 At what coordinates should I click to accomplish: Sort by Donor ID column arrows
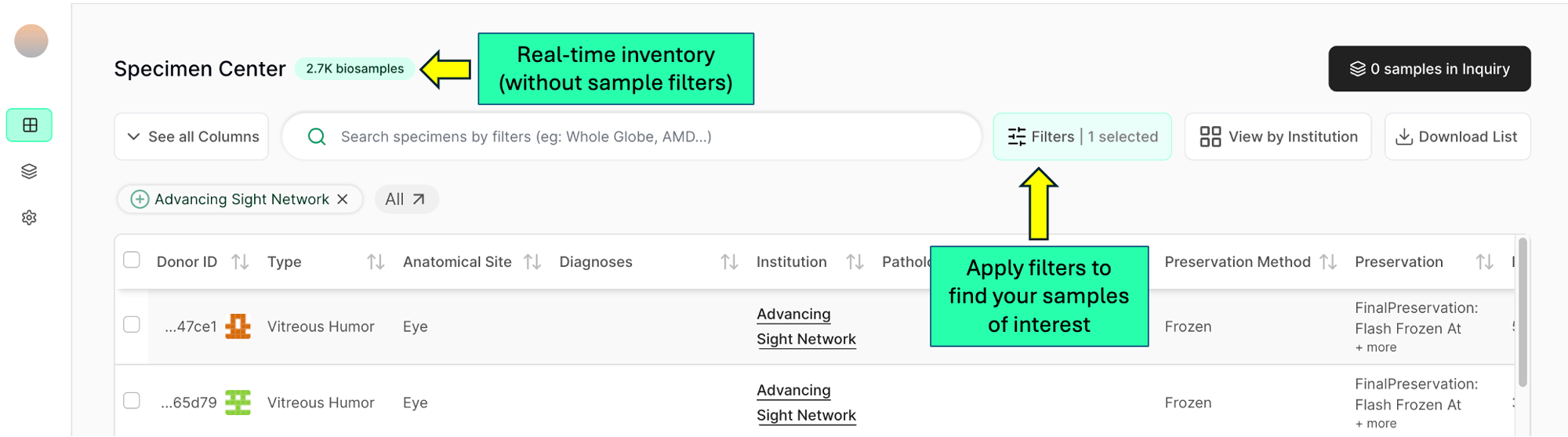240,262
